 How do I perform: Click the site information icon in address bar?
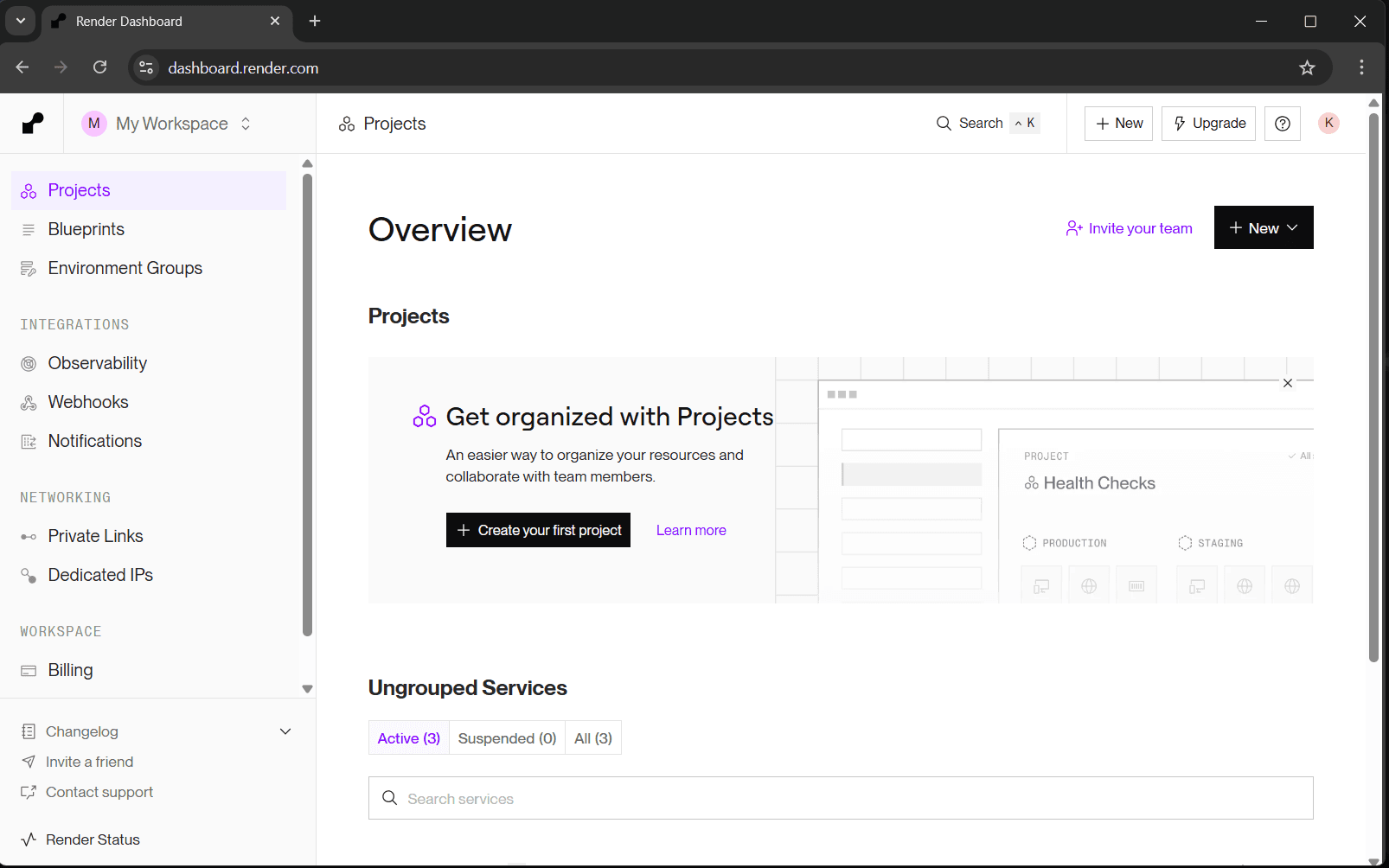(146, 67)
